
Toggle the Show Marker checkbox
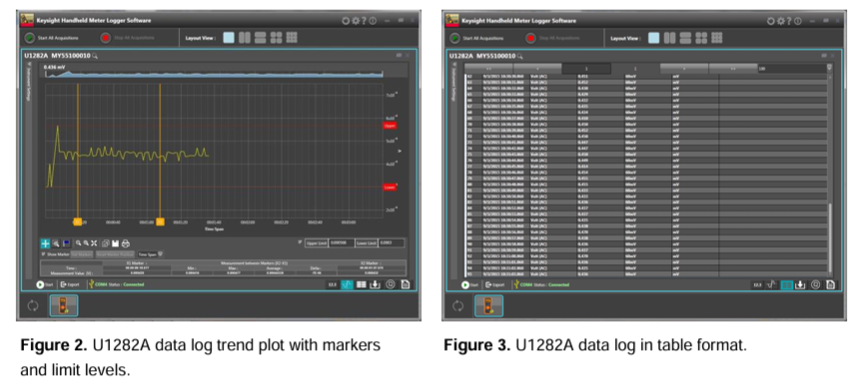click(x=44, y=254)
